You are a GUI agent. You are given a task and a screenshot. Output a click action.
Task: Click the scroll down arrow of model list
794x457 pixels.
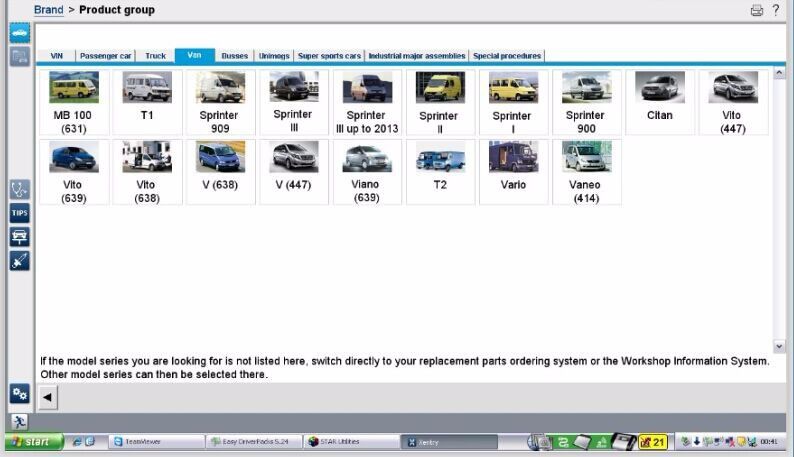point(780,346)
